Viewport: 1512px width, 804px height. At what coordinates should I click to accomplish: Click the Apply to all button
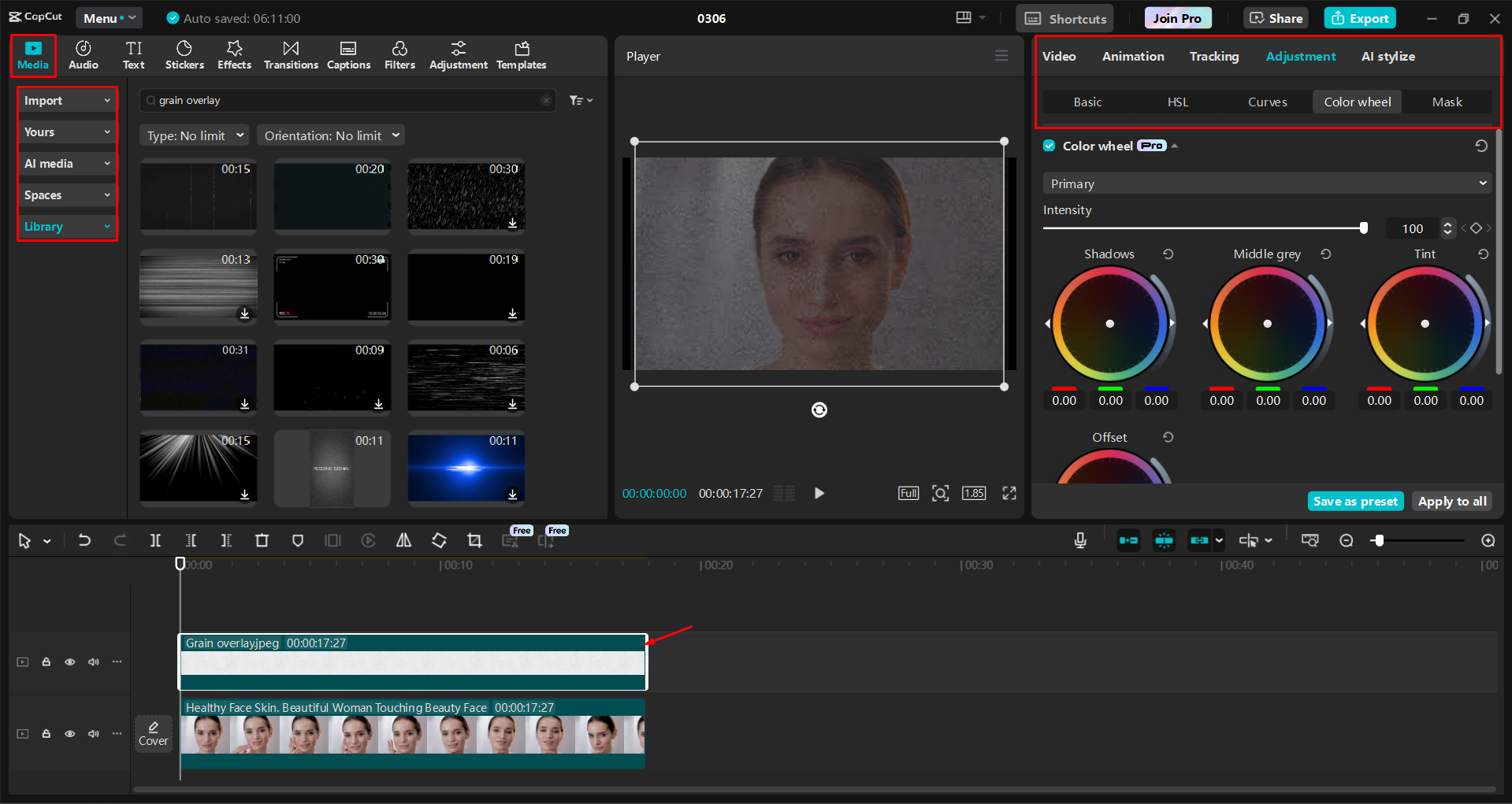pos(1451,501)
